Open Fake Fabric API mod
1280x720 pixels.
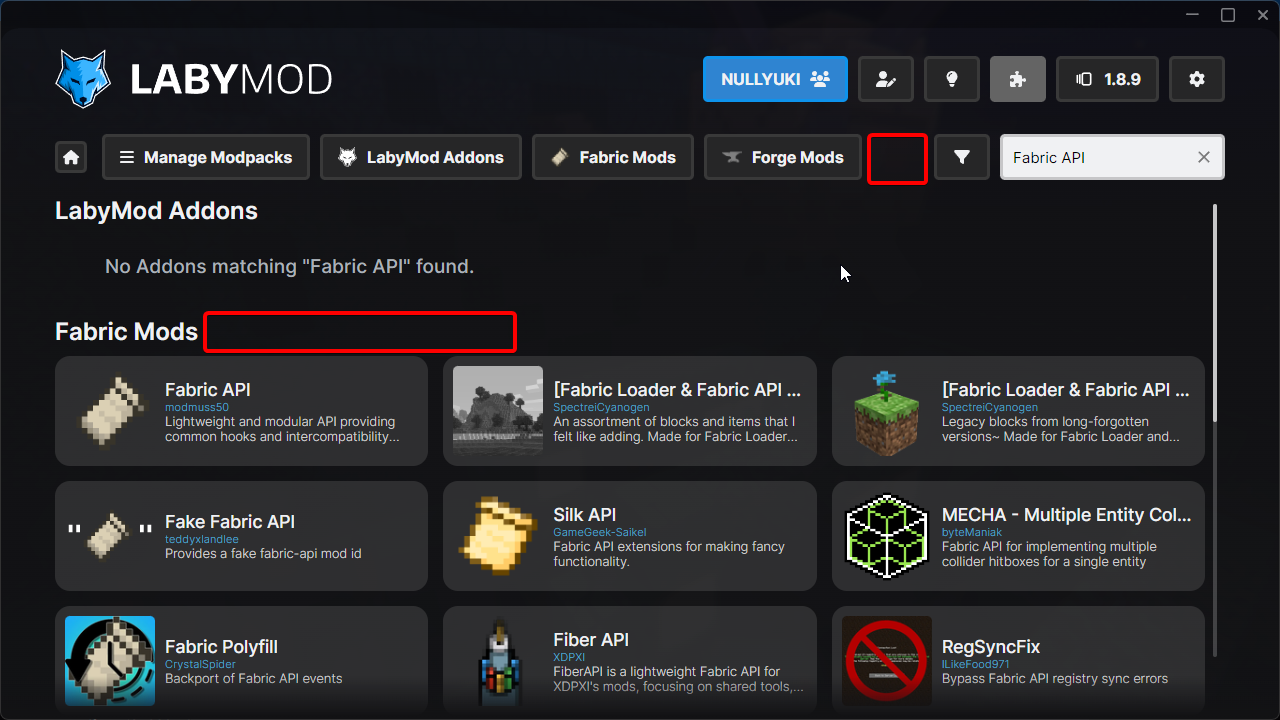pos(242,536)
